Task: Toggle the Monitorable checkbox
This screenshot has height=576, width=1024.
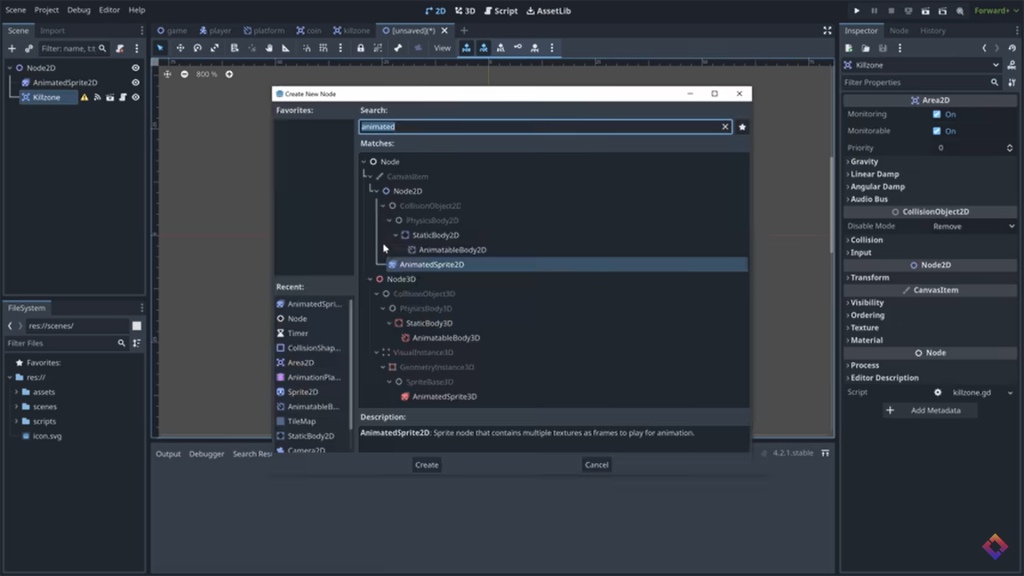Action: [x=937, y=131]
